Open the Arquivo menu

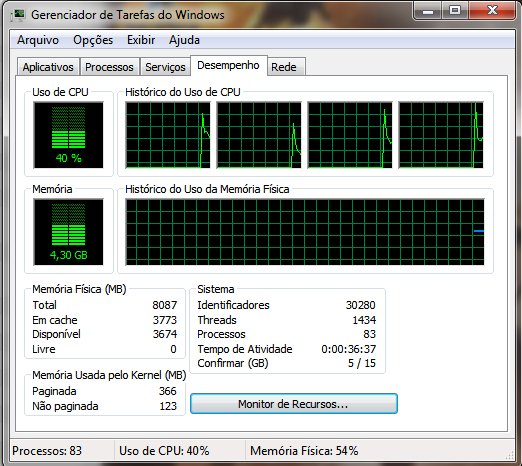tap(38, 40)
